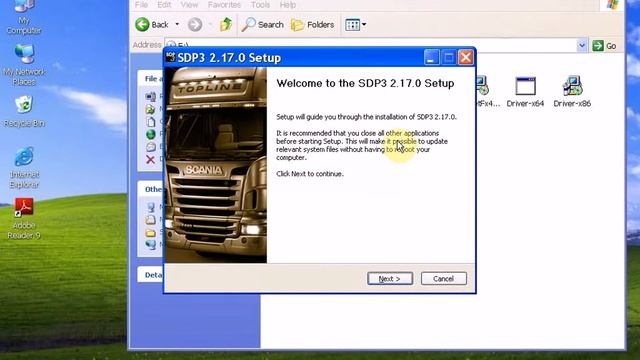This screenshot has height=360, width=640.
Task: Go Back in Explorer toolbar
Action: [152, 24]
